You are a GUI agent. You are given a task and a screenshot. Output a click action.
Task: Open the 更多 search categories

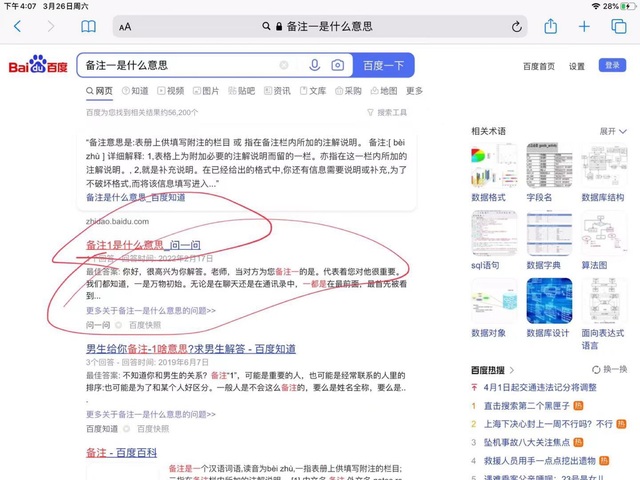point(414,91)
